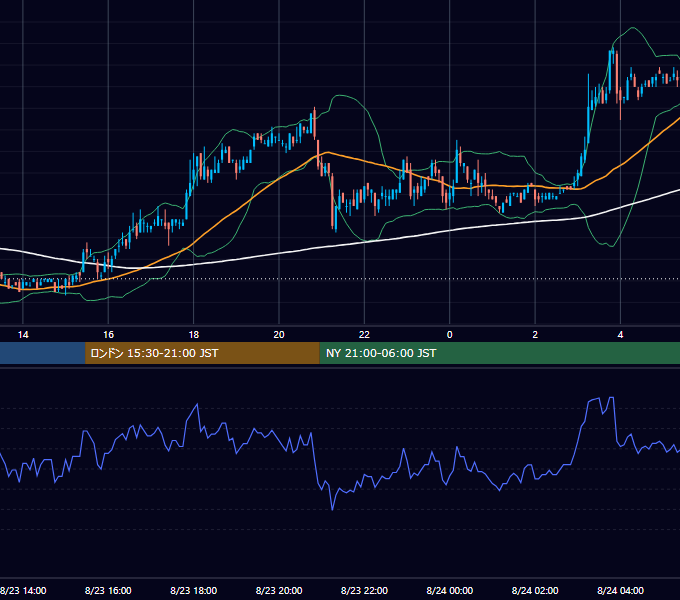Click the 8/24 00:00 time label

[x=450, y=590]
